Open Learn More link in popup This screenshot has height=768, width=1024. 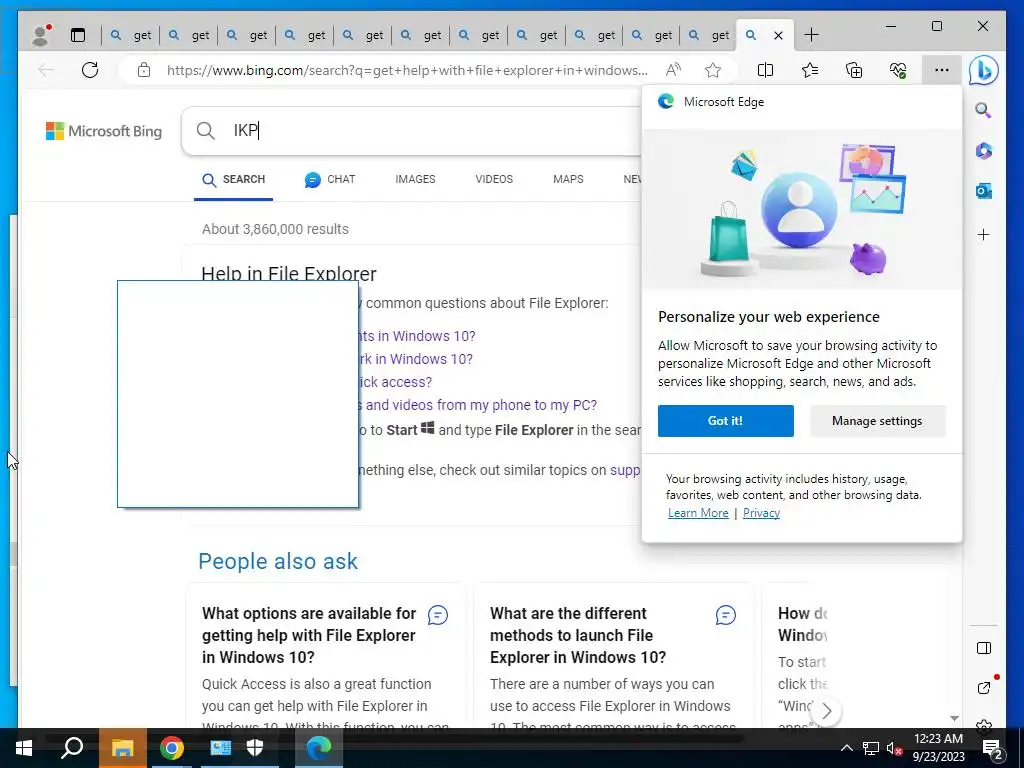[698, 513]
